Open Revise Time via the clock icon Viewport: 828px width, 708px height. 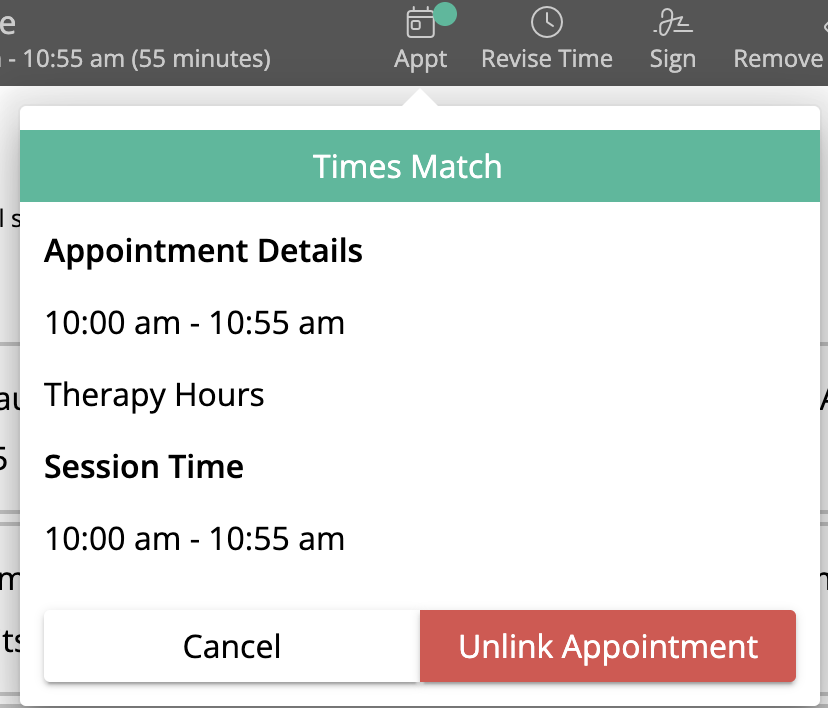point(547,22)
